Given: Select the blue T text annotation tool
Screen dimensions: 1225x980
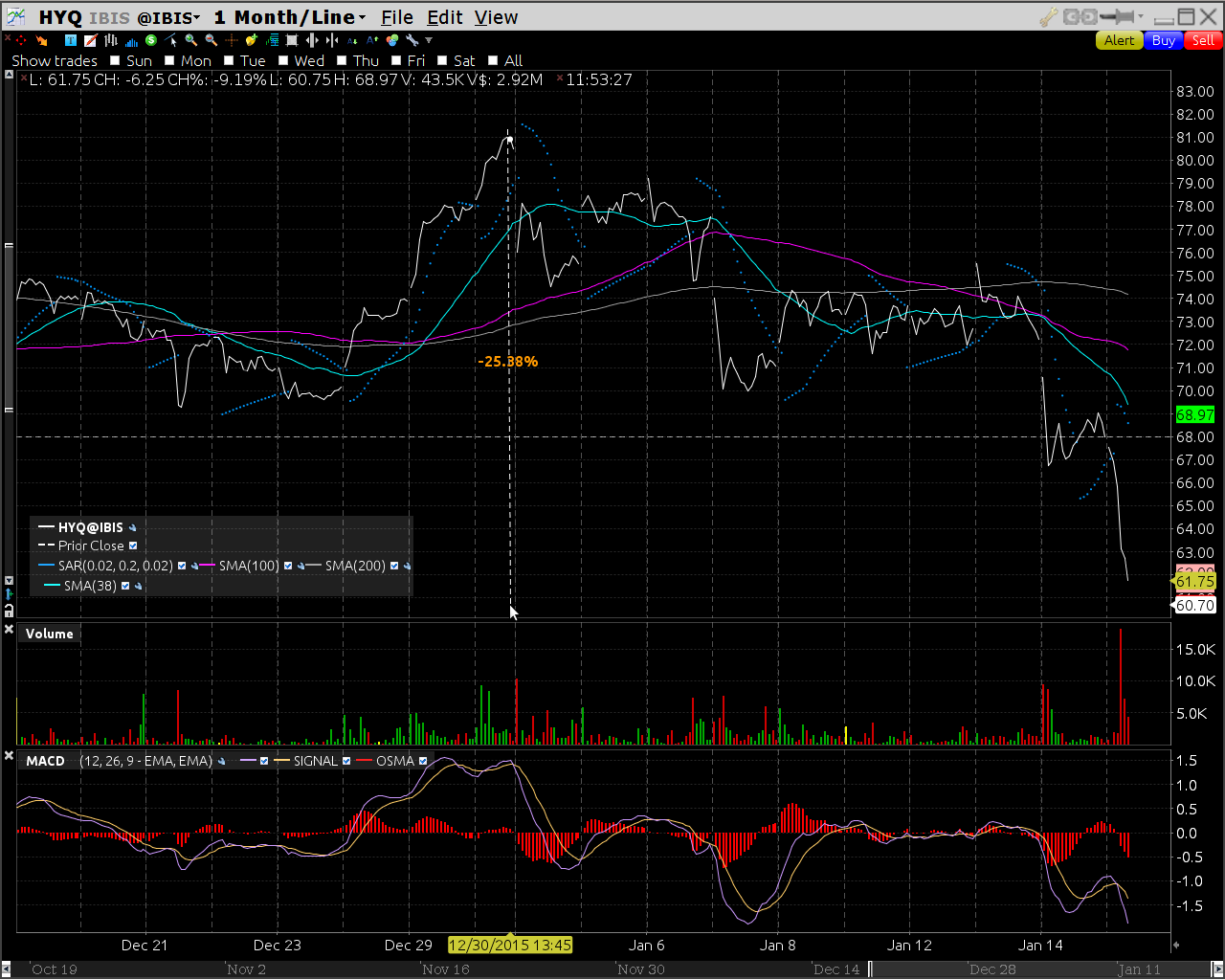Looking at the screenshot, I should (71, 40).
